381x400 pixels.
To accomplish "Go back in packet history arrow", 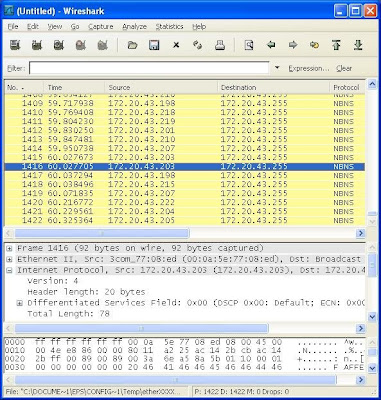I will pos(271,45).
